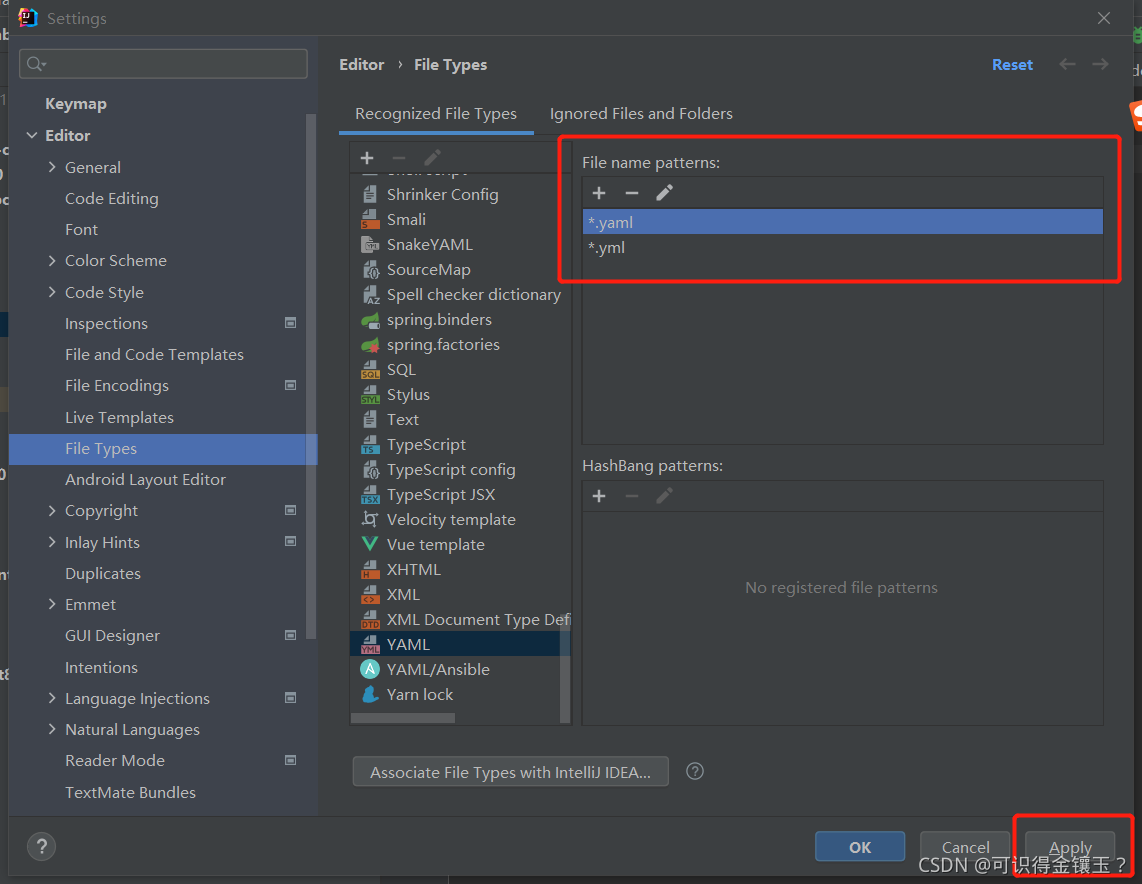Open help for Associate File Types
The image size is (1142, 884).
click(x=695, y=771)
